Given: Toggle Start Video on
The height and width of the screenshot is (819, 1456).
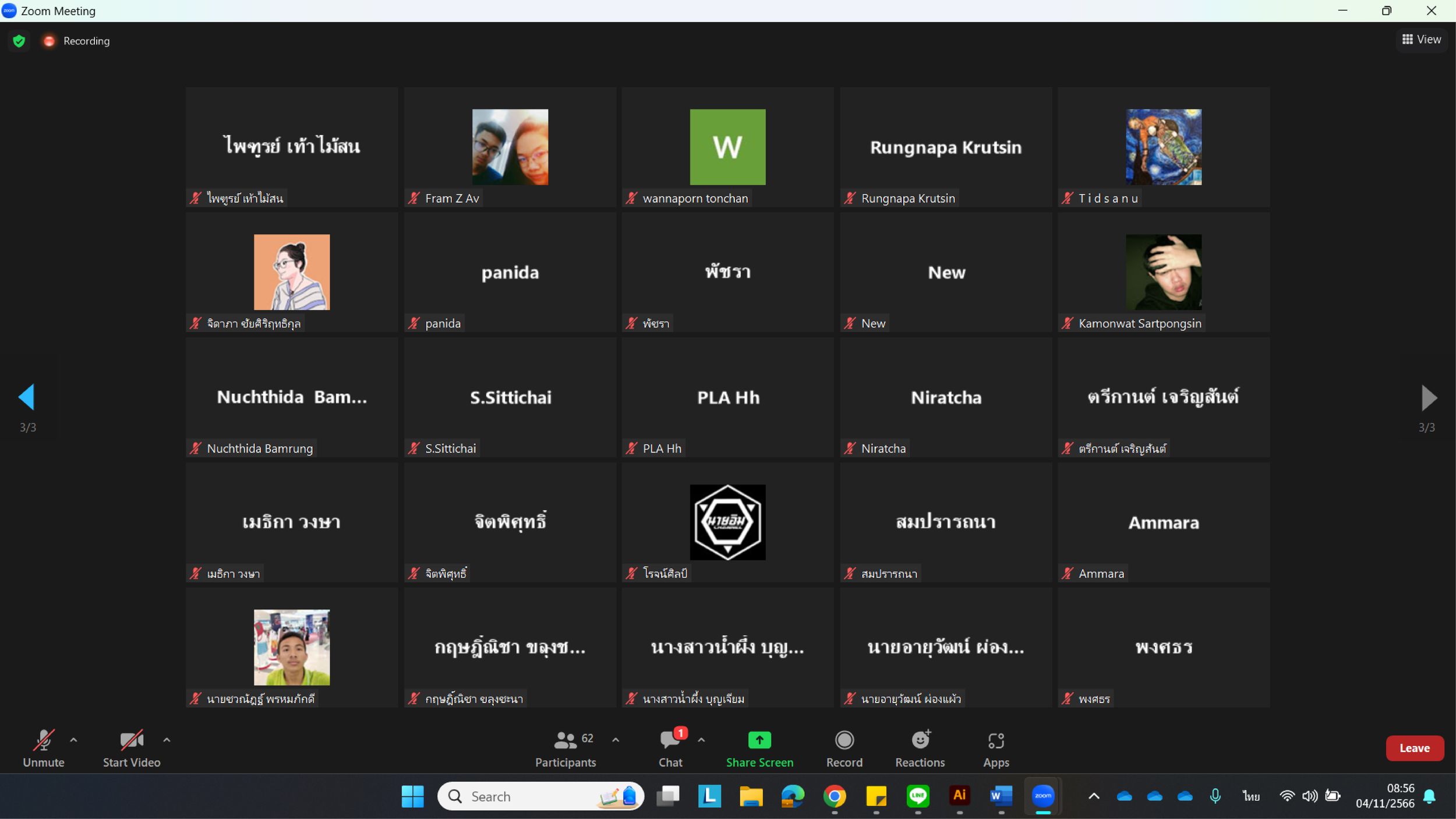Looking at the screenshot, I should pyautogui.click(x=132, y=749).
